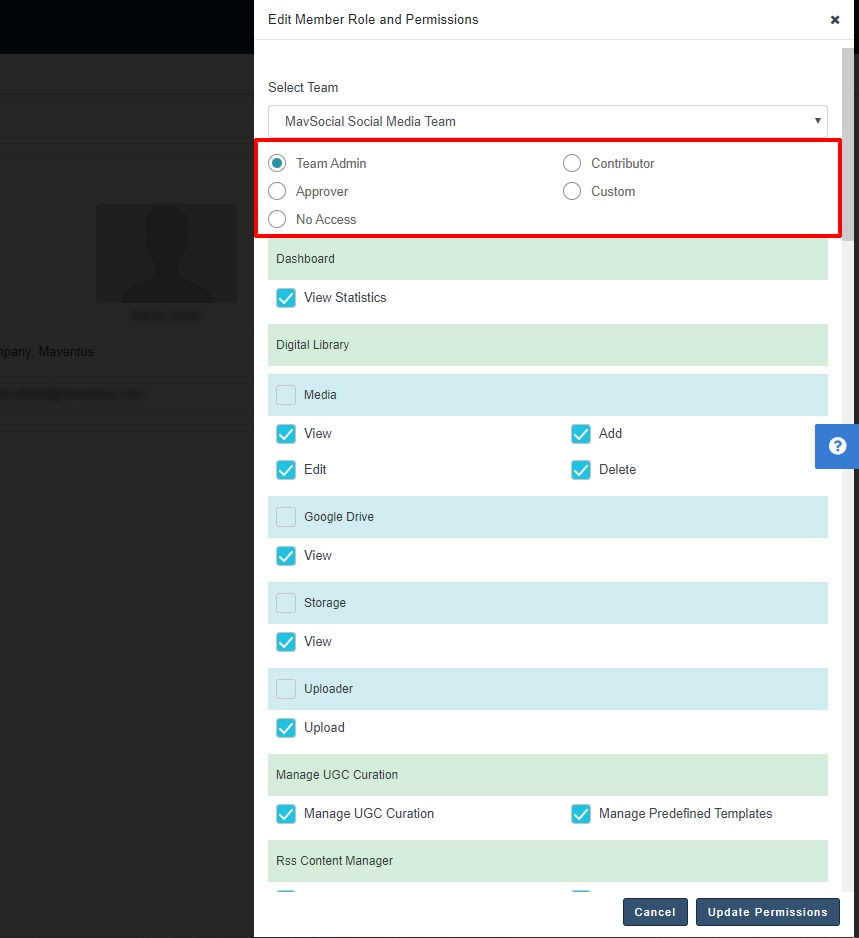The width and height of the screenshot is (859, 938).
Task: Check the Google Drive group checkbox
Action: 286,517
